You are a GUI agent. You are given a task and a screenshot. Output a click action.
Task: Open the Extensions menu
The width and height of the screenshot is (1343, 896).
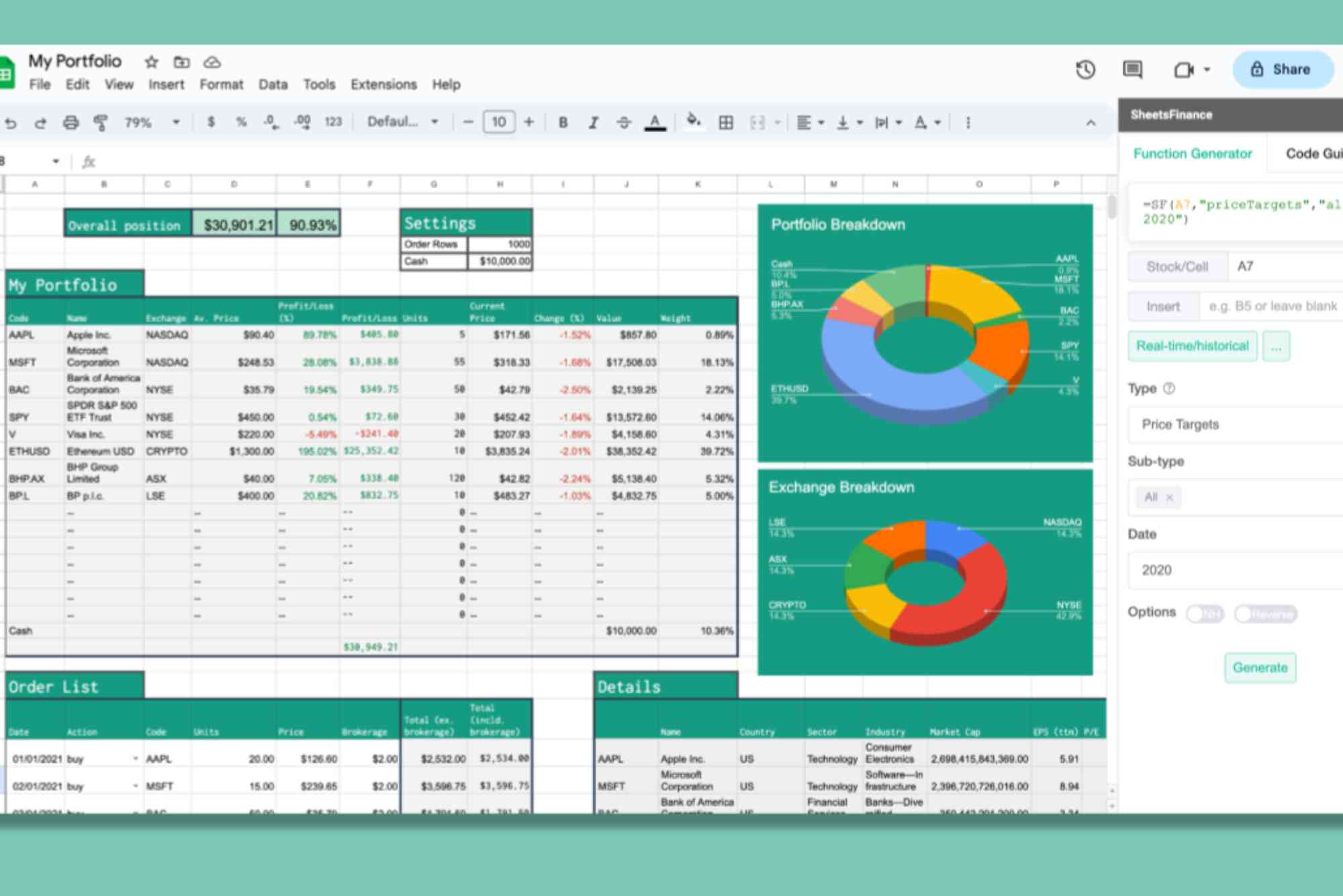point(383,85)
